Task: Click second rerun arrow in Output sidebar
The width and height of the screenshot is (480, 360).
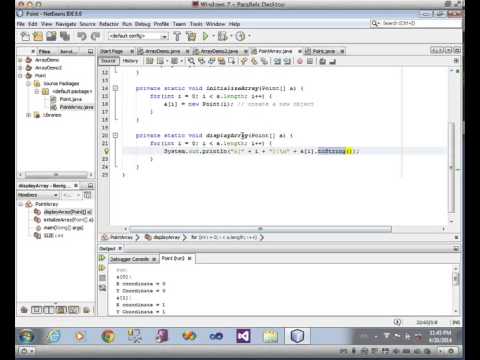Action: (102, 268)
